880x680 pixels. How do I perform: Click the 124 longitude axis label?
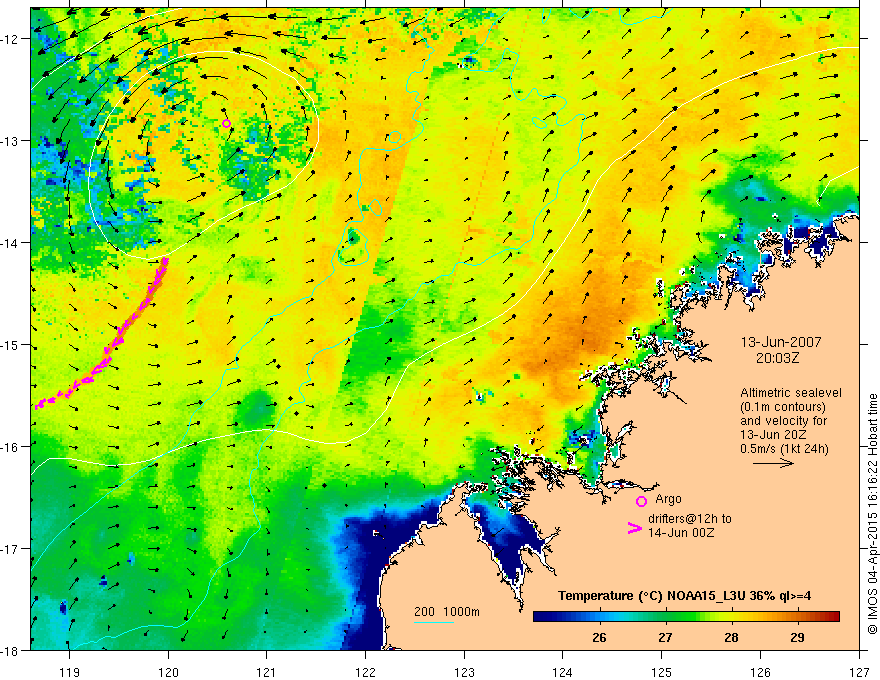(x=563, y=672)
